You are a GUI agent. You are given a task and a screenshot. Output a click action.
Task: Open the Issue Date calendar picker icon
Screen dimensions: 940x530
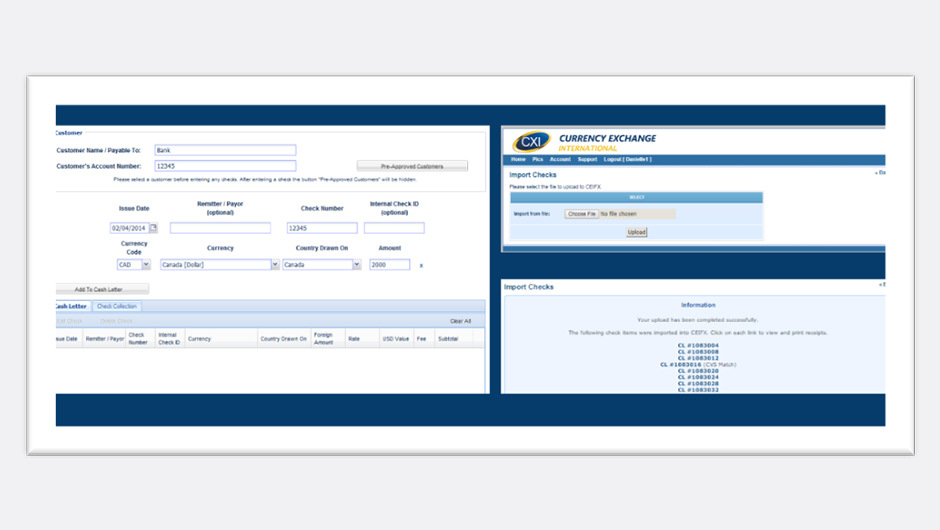click(153, 228)
